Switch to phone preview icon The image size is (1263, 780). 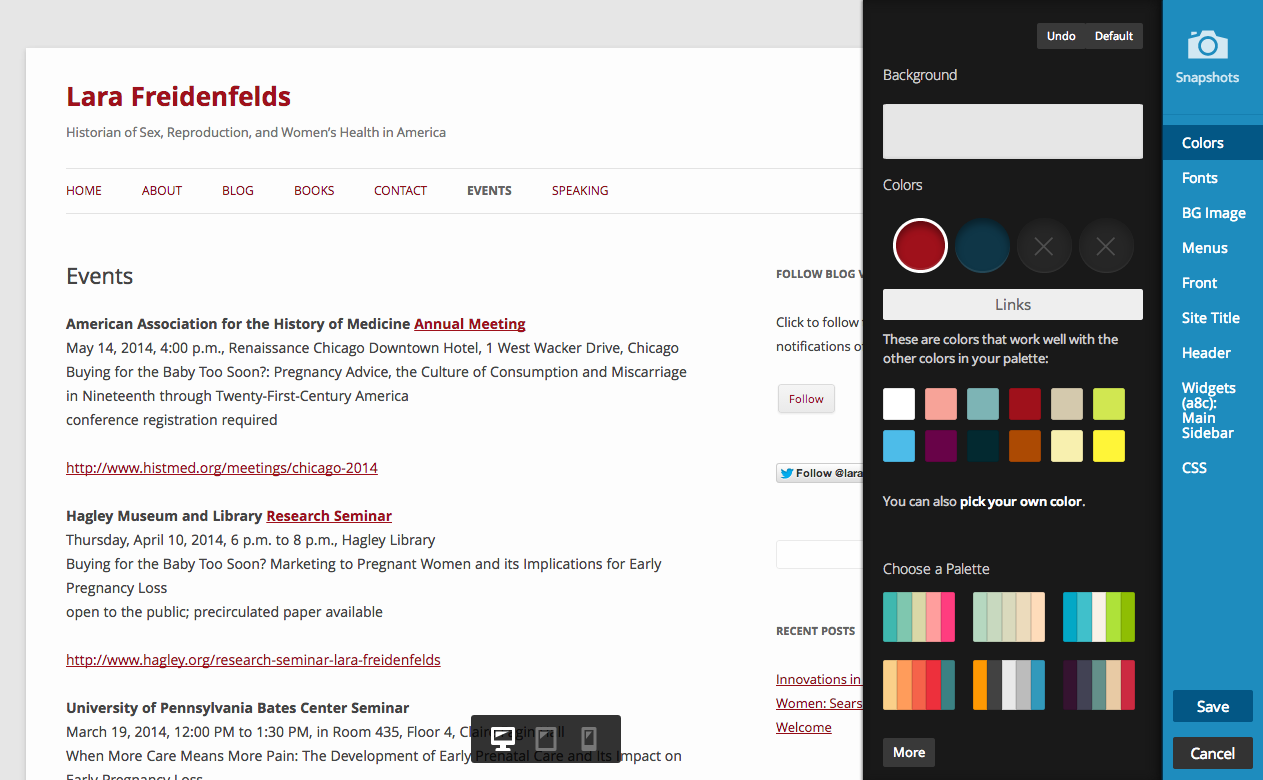point(589,739)
